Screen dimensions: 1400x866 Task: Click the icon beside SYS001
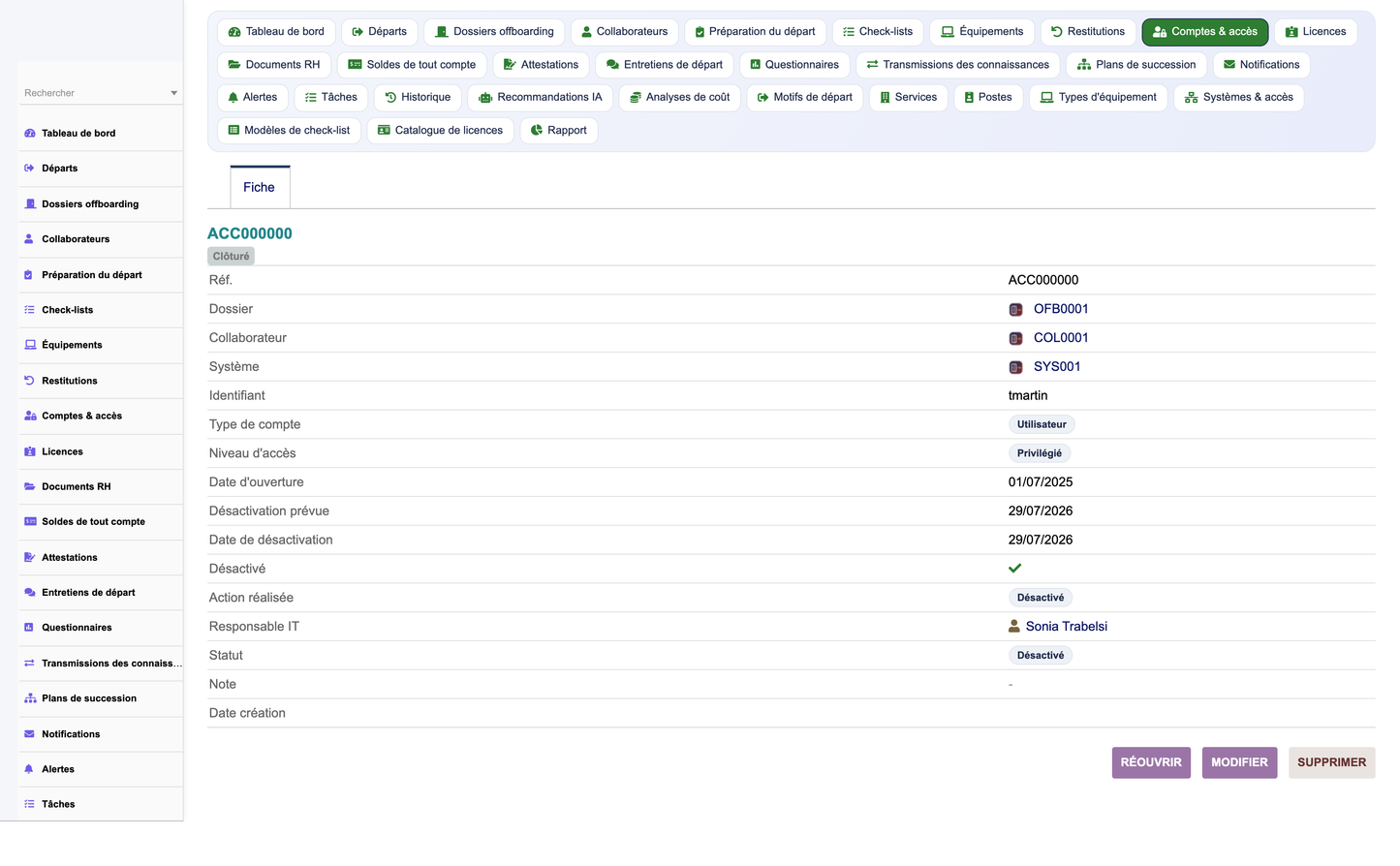click(1015, 368)
